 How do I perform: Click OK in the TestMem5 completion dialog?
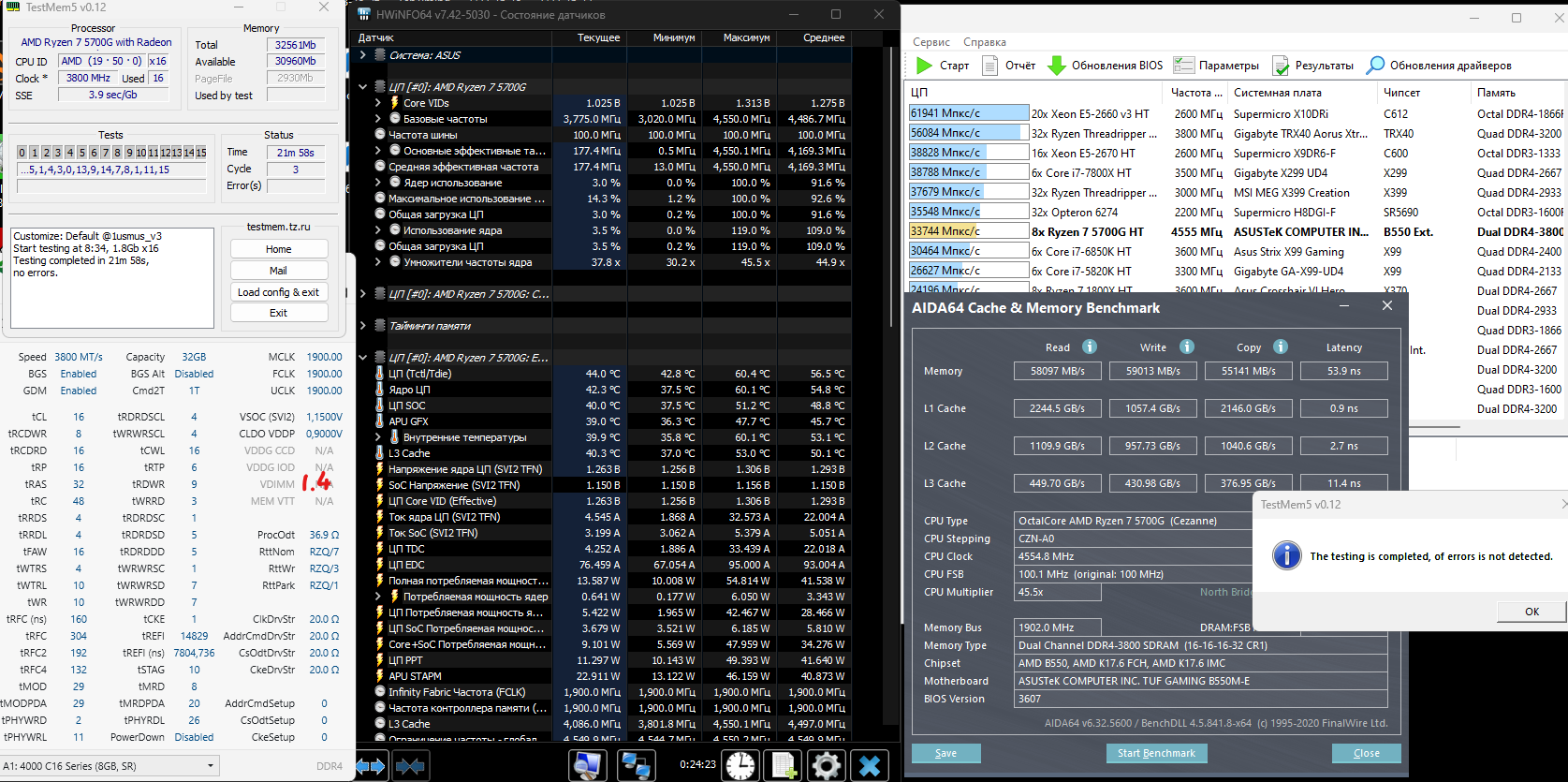click(1531, 612)
